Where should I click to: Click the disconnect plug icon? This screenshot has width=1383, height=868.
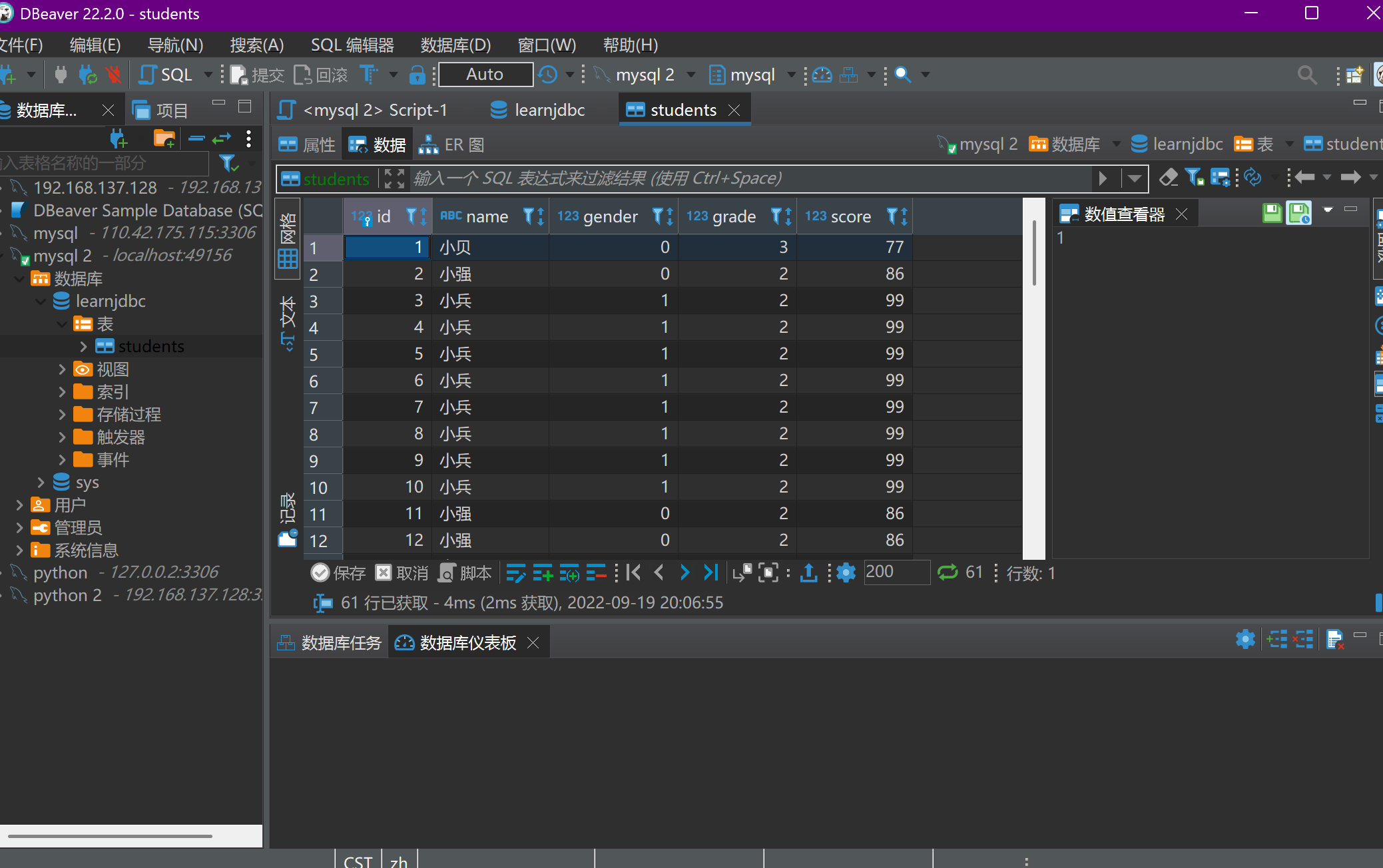point(115,75)
